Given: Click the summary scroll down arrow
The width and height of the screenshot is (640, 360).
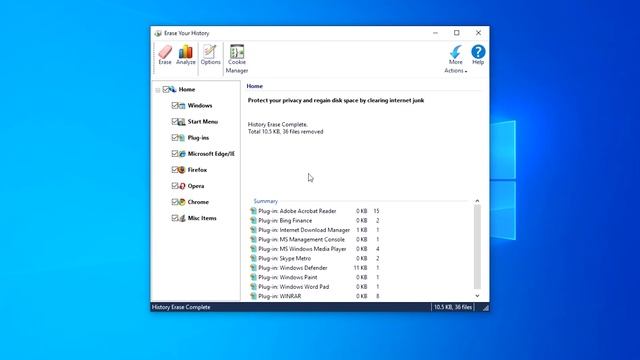Looking at the screenshot, I should click(x=477, y=296).
